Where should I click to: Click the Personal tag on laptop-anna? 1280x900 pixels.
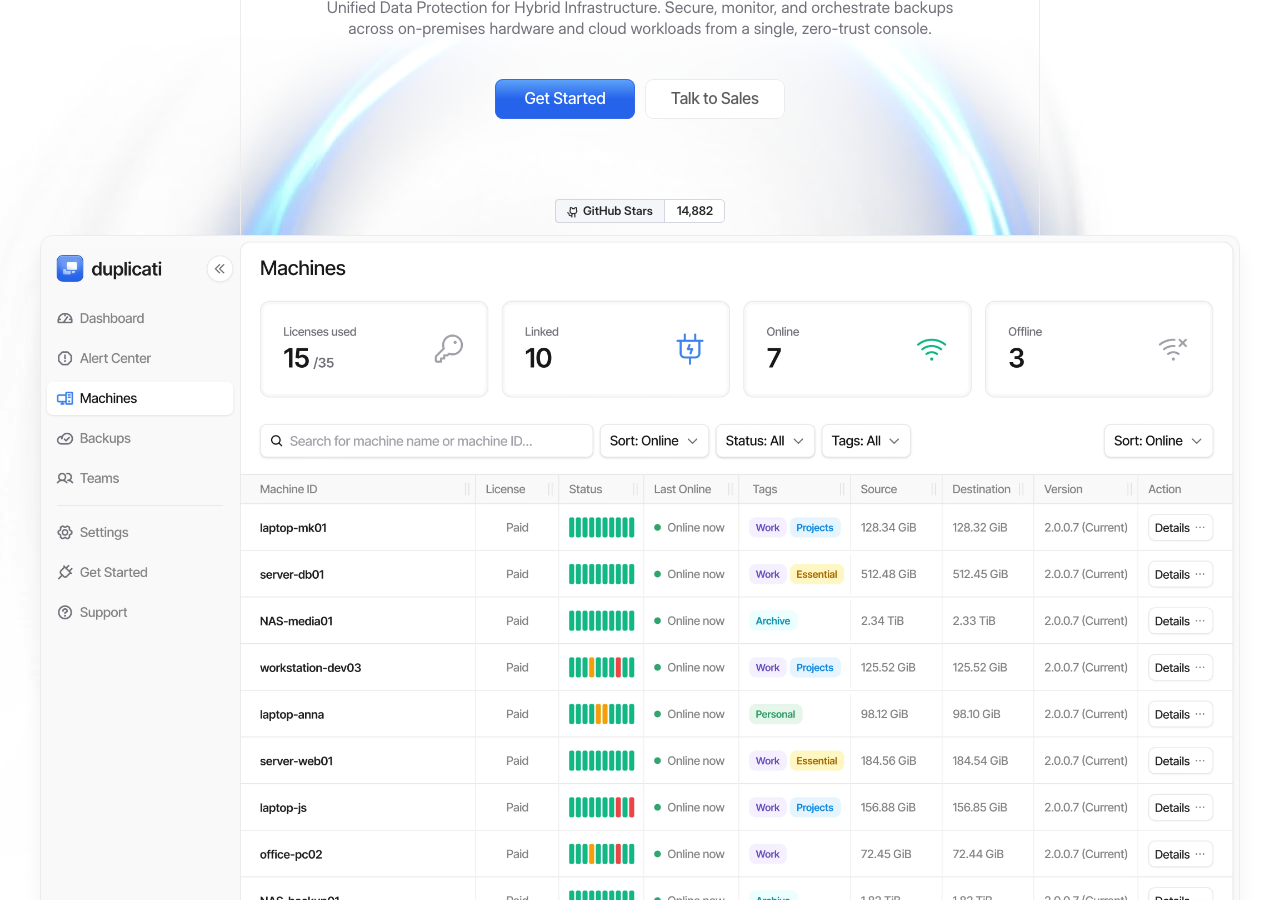click(776, 714)
